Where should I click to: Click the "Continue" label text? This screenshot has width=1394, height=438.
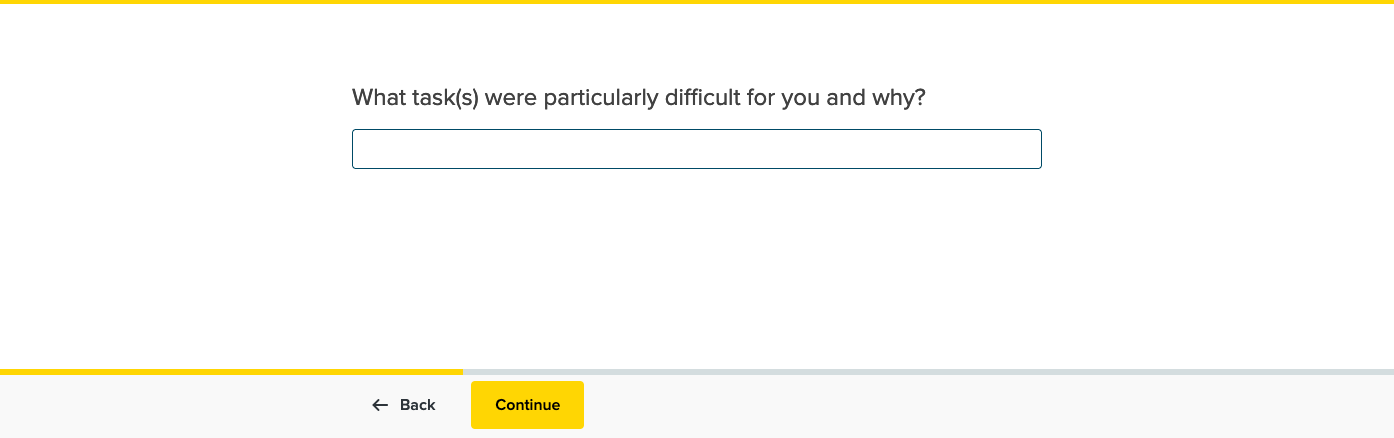[x=527, y=405]
